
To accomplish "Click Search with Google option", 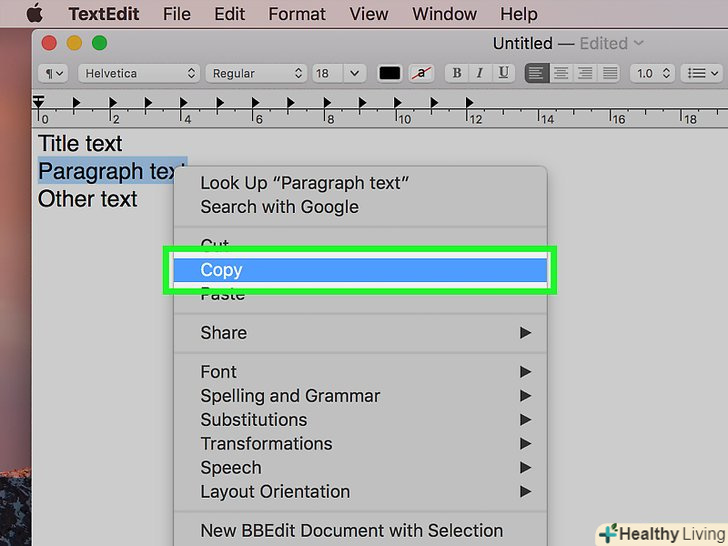I will click(279, 207).
